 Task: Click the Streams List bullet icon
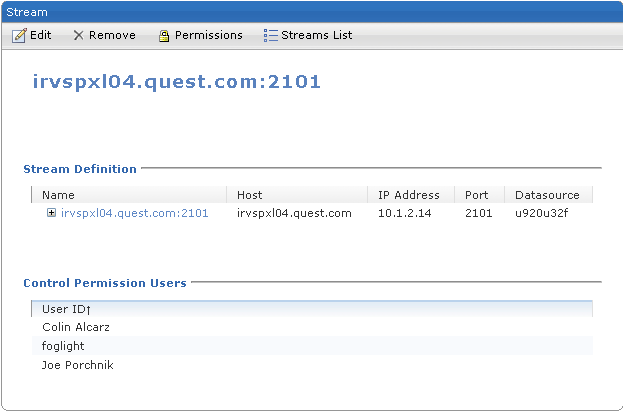point(270,35)
